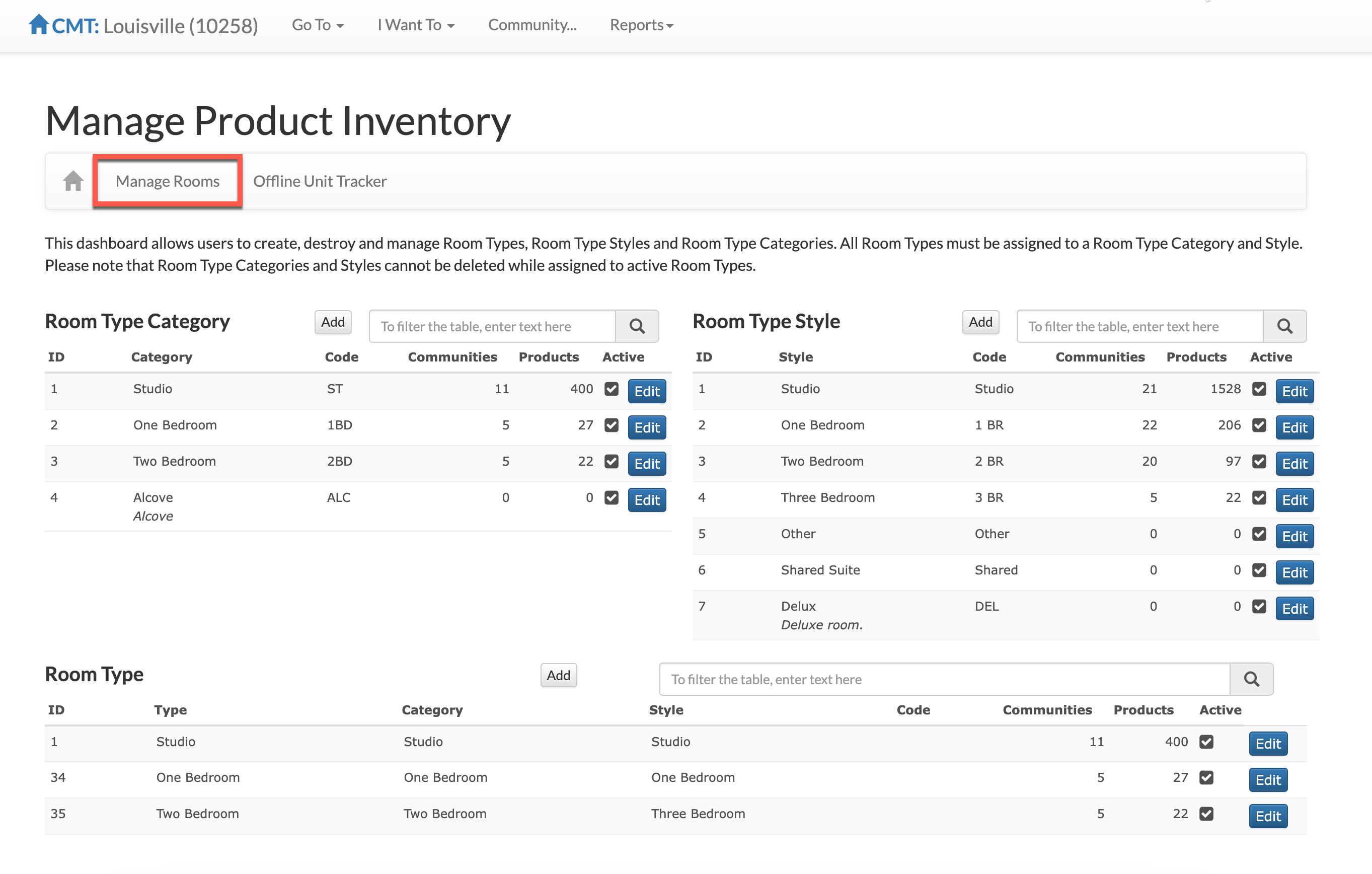Edit the Three Bedroom style row

1294,500
